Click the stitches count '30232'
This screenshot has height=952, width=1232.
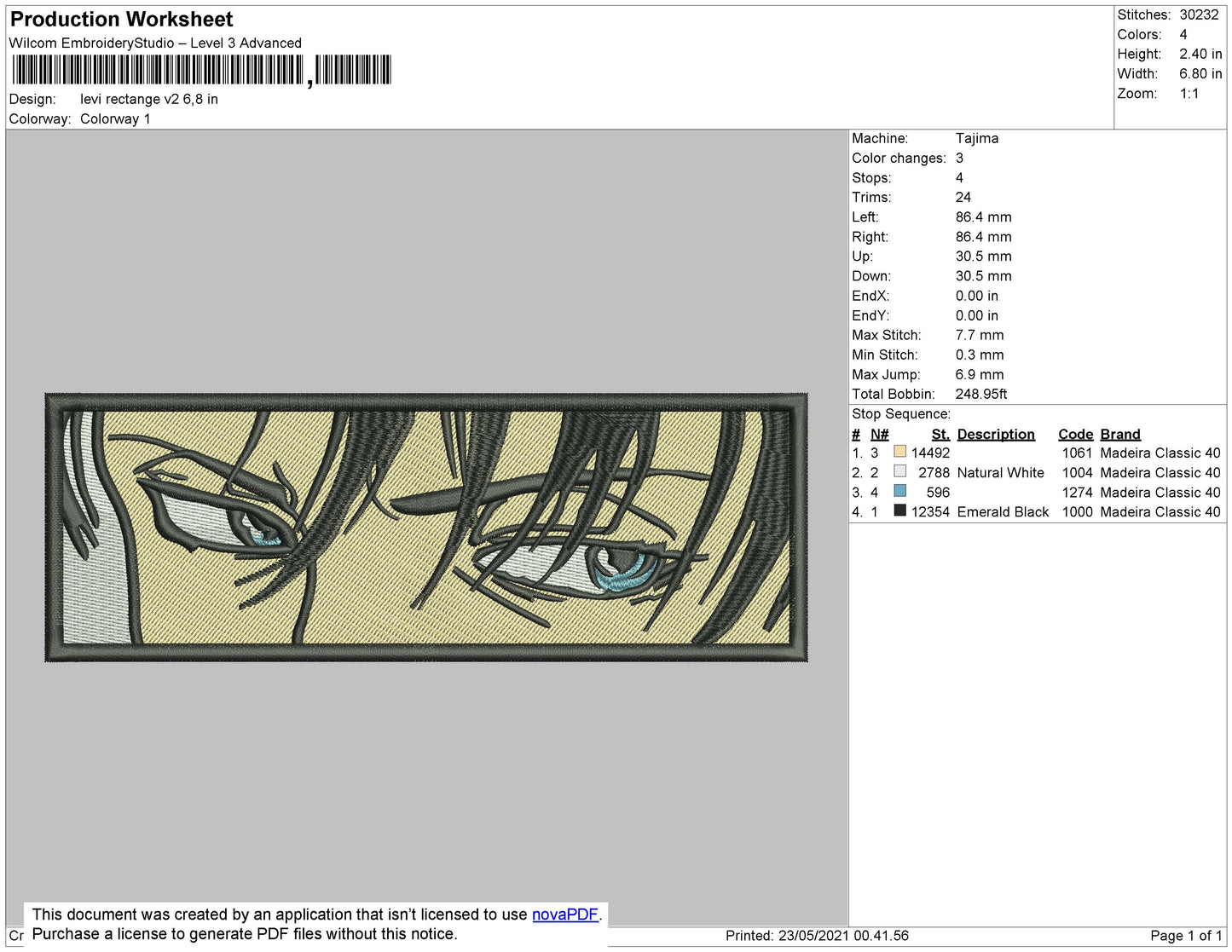click(x=1199, y=15)
